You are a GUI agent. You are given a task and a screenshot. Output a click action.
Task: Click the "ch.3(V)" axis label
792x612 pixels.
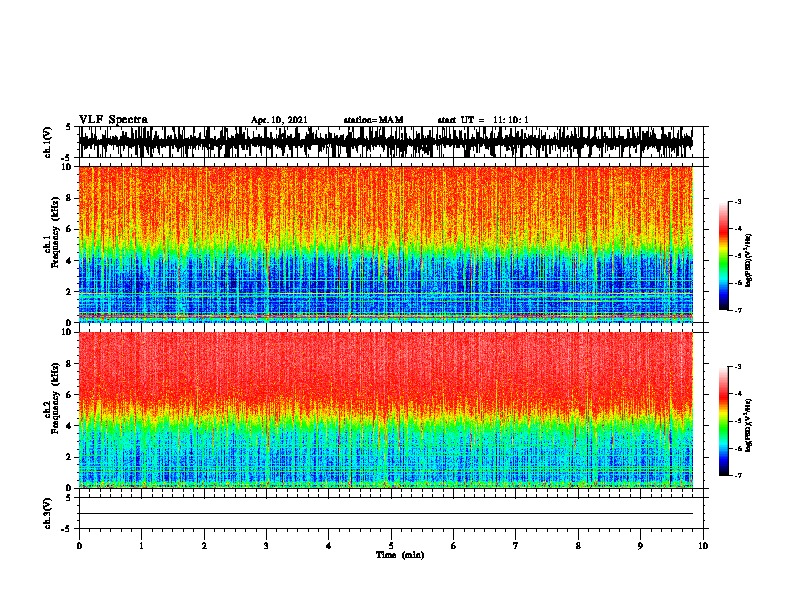[x=48, y=513]
